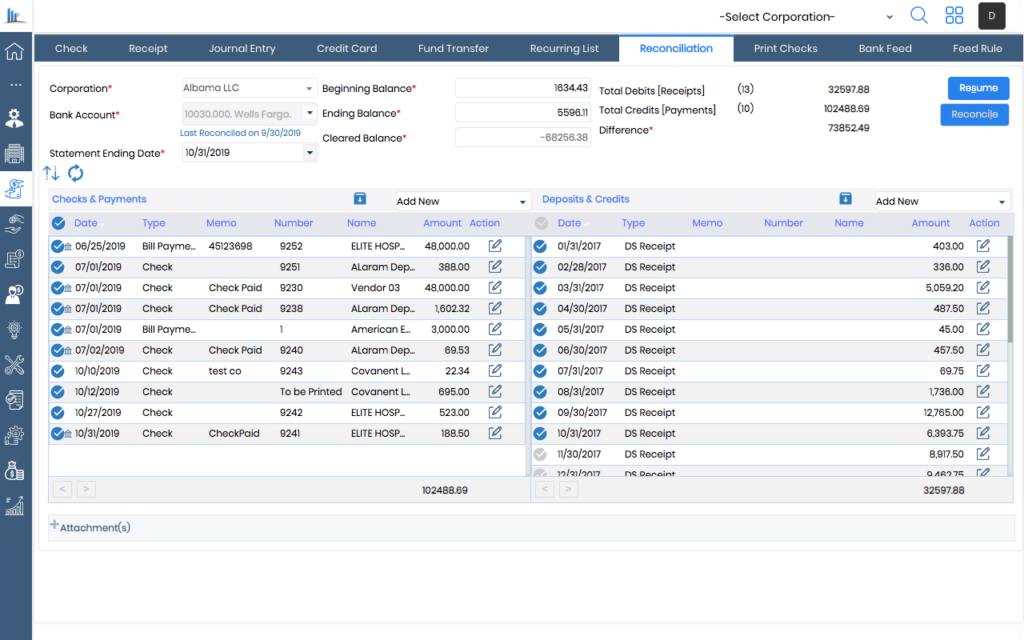Open the Print Checks tab
Image resolution: width=1024 pixels, height=640 pixels.
pos(785,47)
